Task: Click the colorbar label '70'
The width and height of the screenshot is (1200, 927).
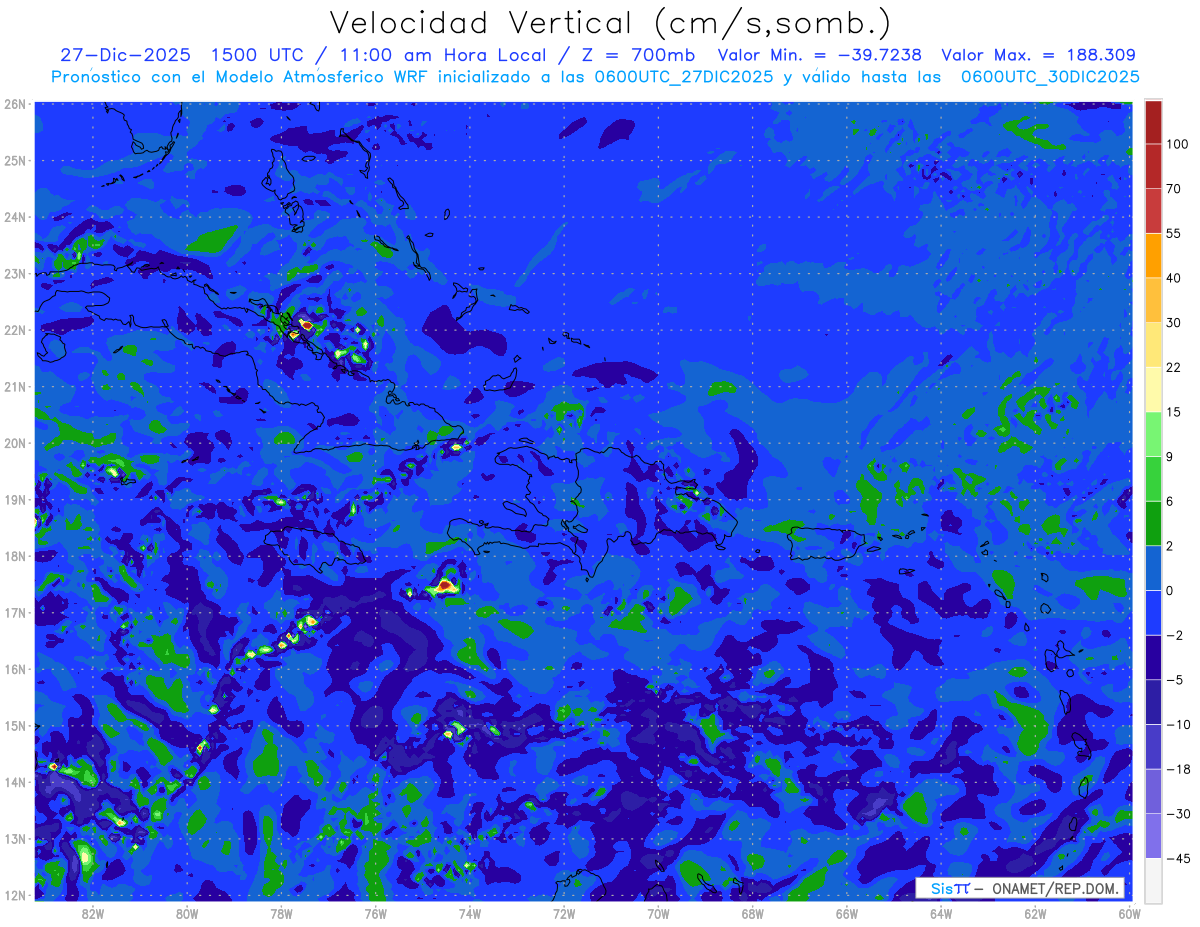Action: [x=1174, y=188]
